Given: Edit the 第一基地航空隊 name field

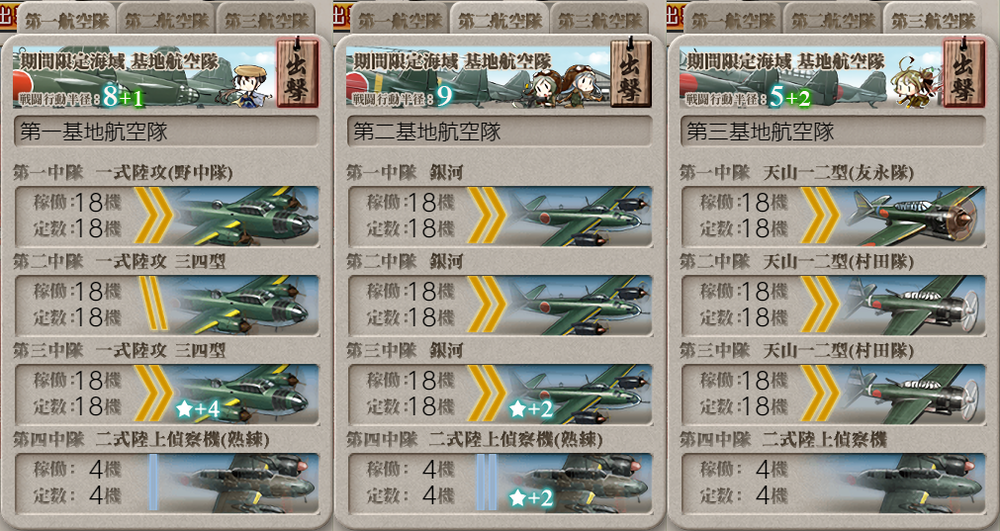Looking at the screenshot, I should [166, 131].
